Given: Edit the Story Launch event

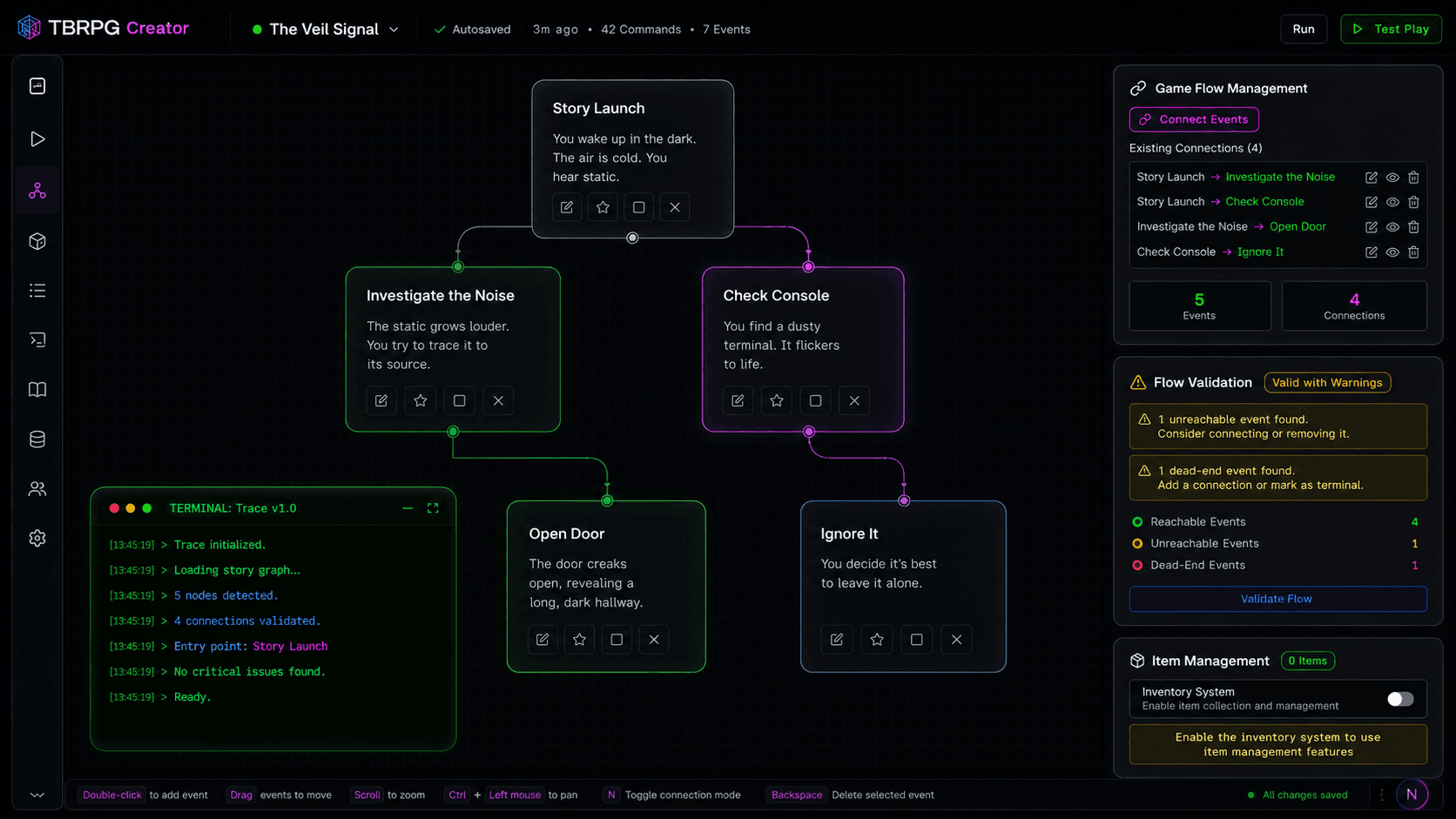Looking at the screenshot, I should pyautogui.click(x=567, y=207).
